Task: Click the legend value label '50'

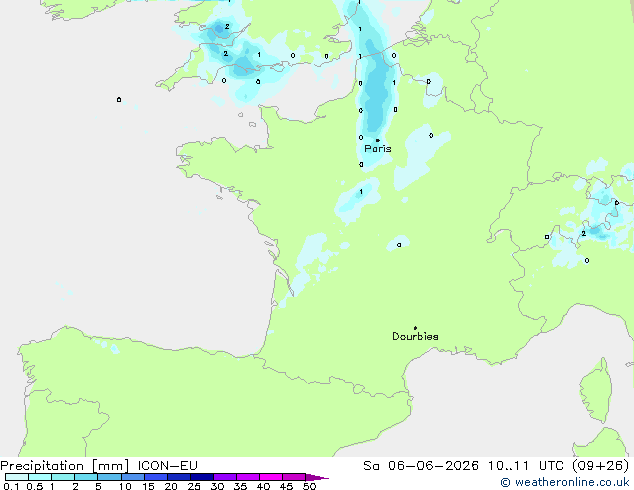Action: tap(309, 486)
